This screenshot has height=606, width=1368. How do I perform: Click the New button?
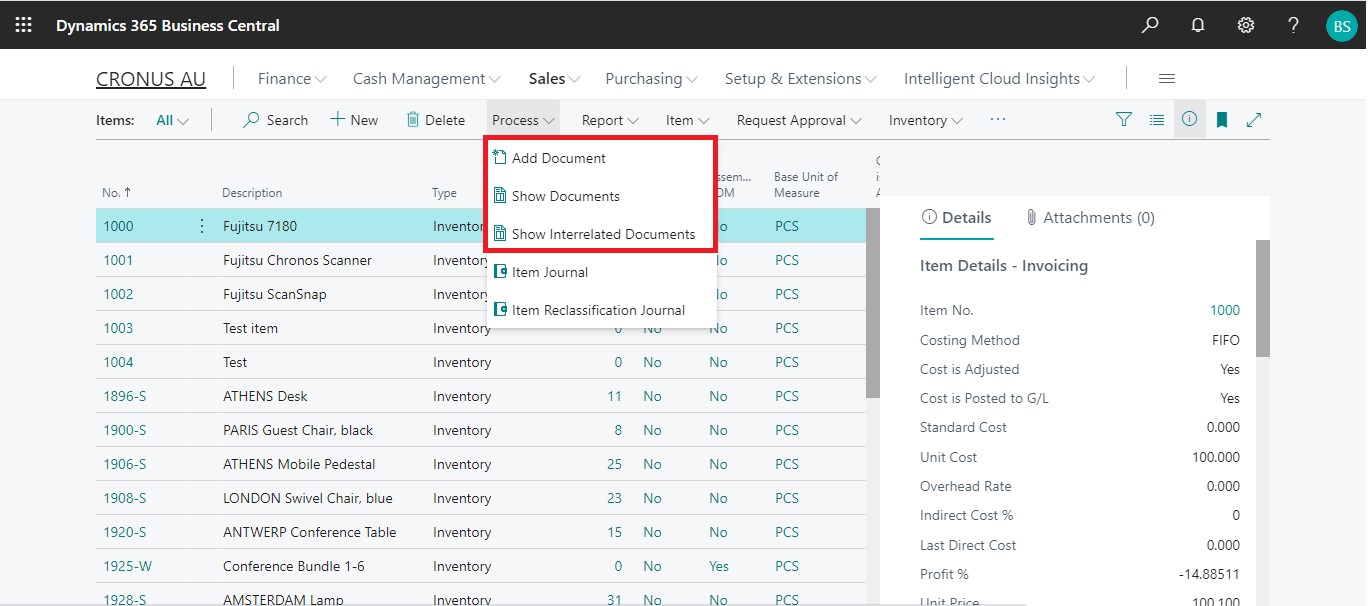[354, 120]
